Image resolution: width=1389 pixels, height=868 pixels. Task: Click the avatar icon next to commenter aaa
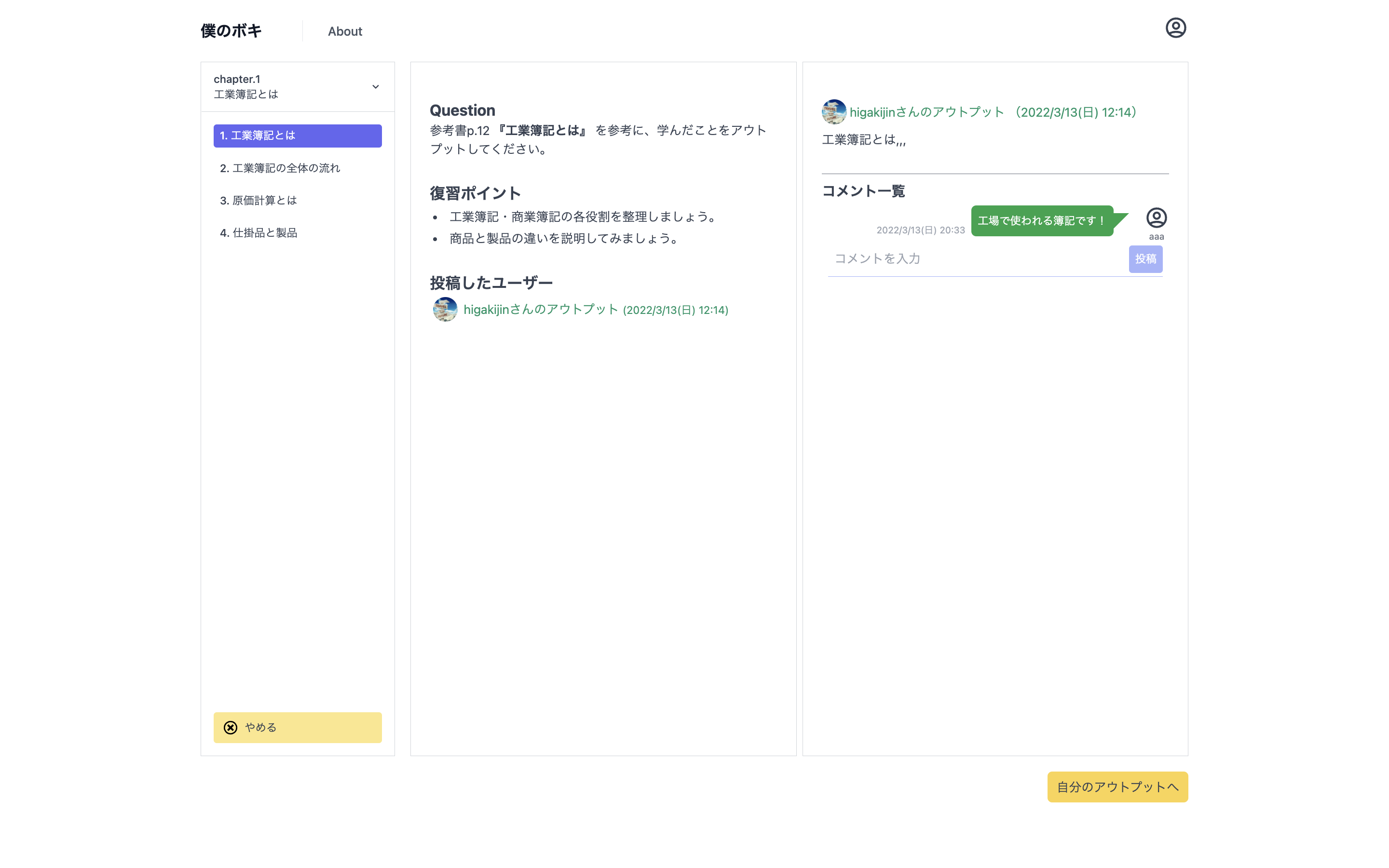[1156, 218]
